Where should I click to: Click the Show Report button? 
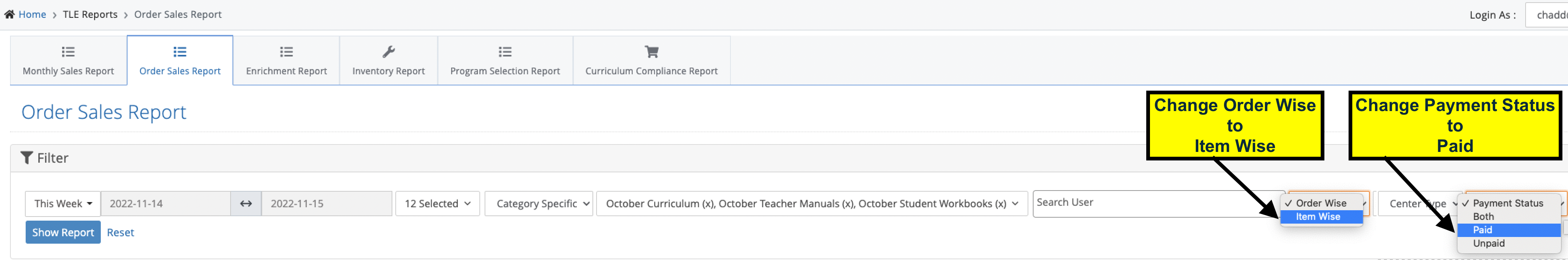coord(63,232)
